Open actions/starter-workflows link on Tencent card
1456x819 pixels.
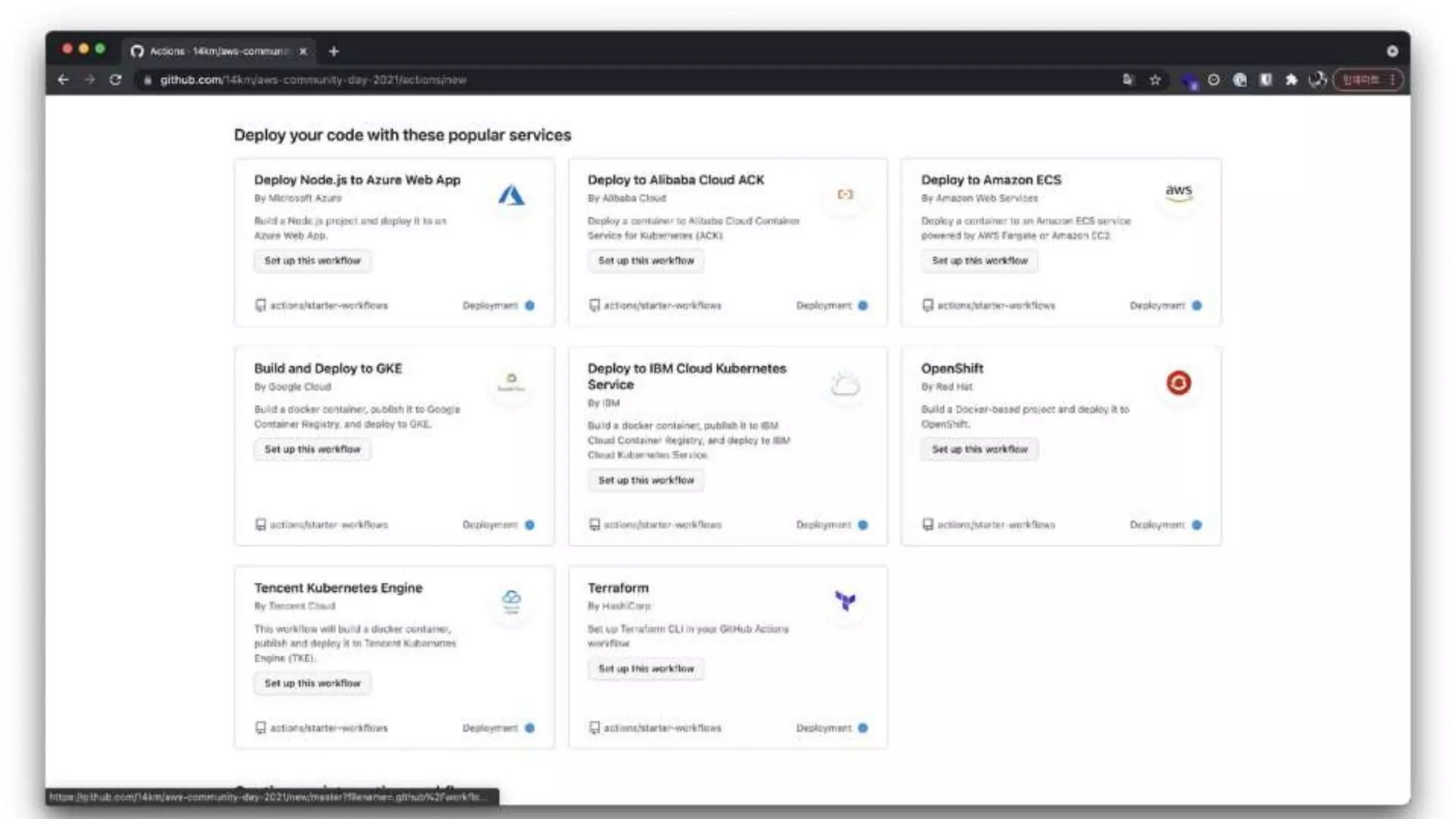[x=328, y=728]
